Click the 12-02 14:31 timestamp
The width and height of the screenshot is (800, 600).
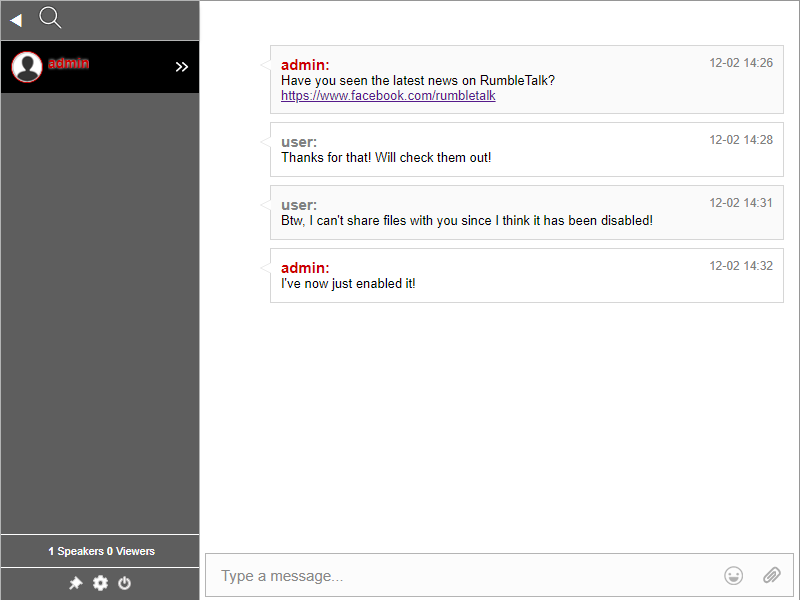point(741,203)
